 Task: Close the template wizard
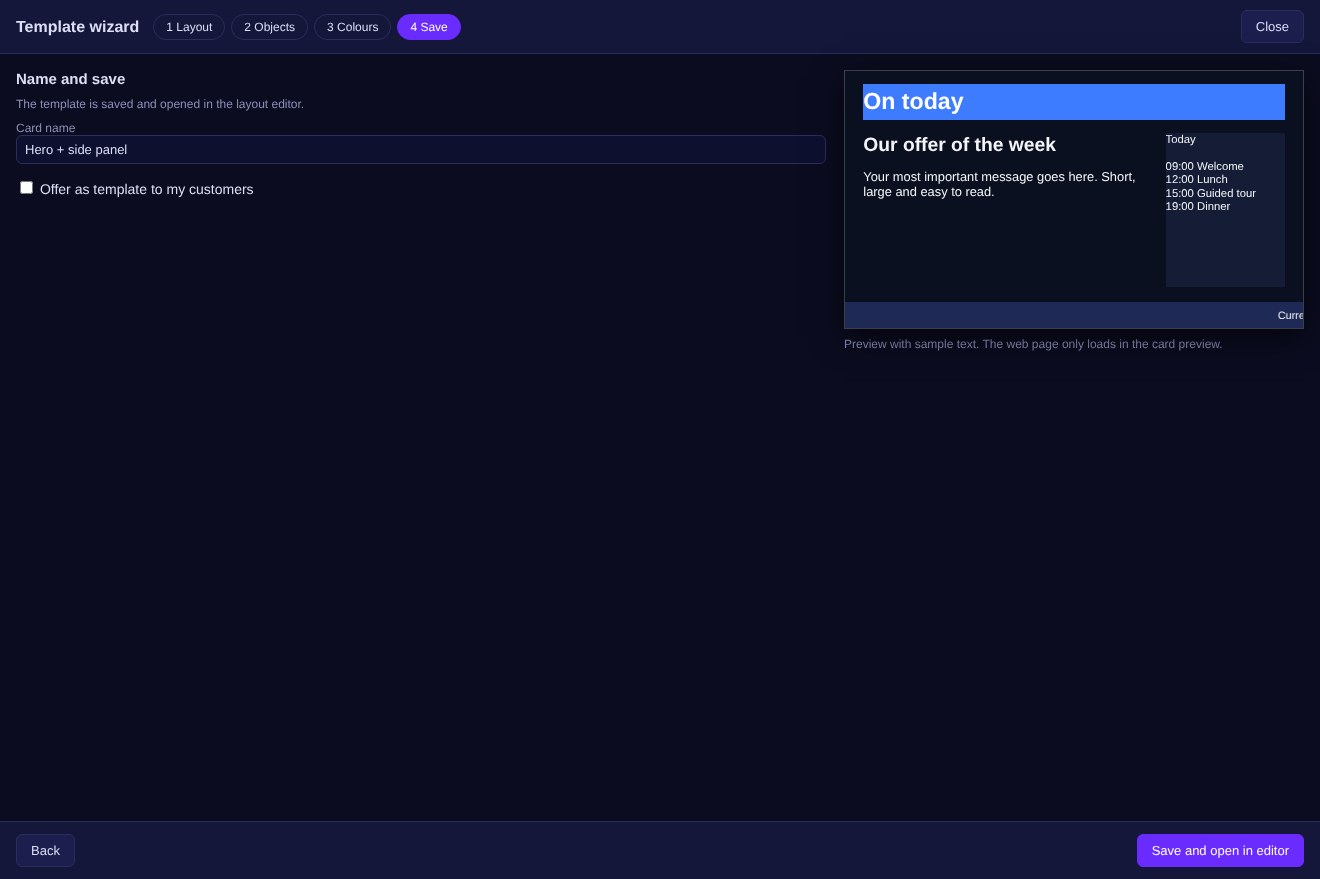[1272, 27]
